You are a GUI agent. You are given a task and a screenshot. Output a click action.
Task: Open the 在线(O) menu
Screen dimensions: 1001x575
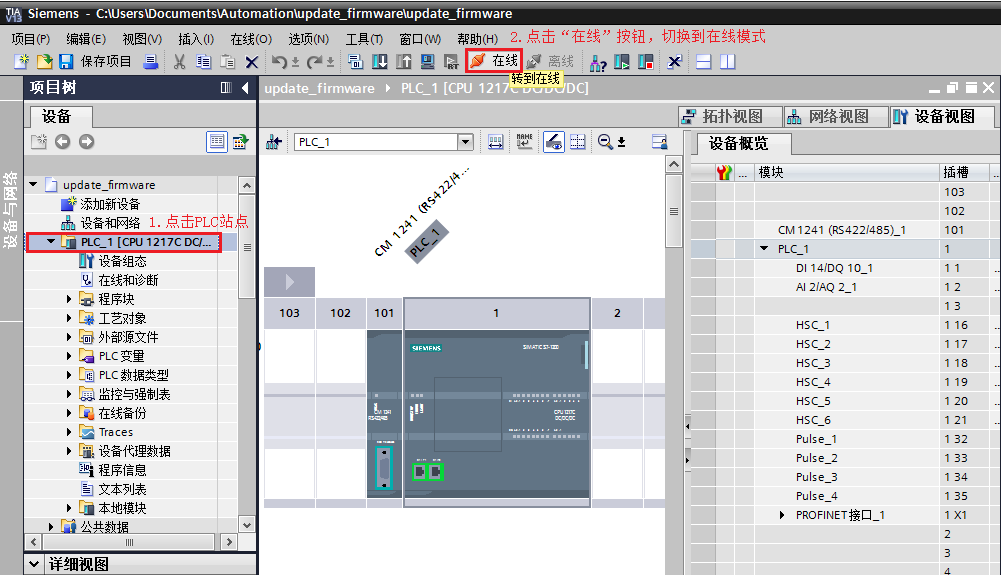(251, 39)
